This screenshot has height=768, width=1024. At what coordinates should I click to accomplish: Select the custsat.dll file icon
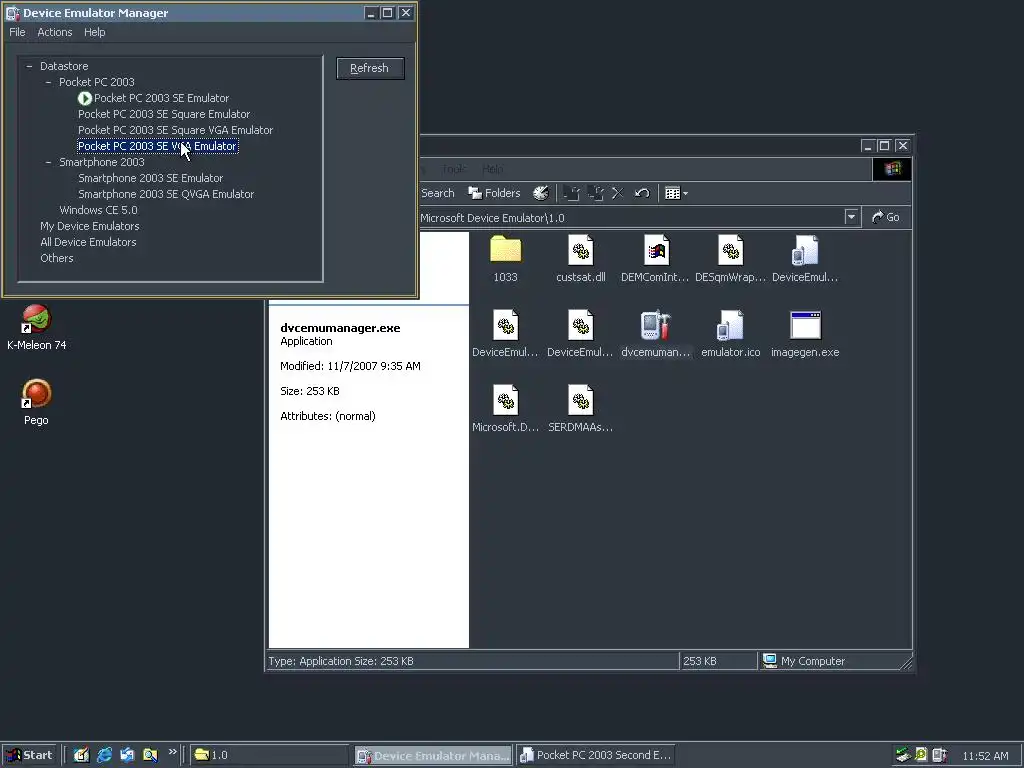click(x=581, y=251)
